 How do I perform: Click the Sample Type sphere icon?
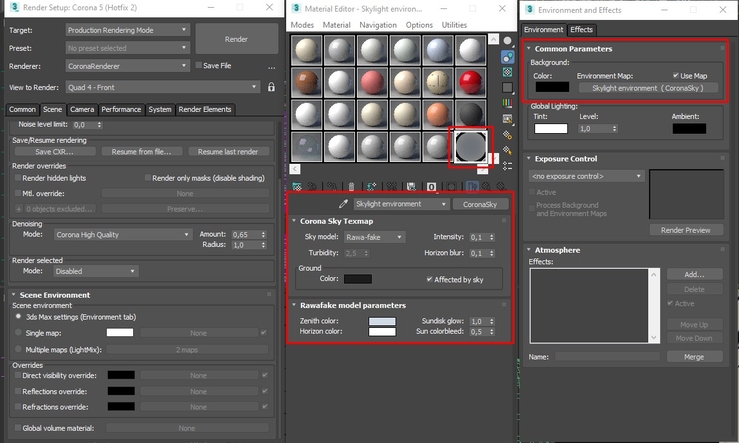tap(507, 41)
